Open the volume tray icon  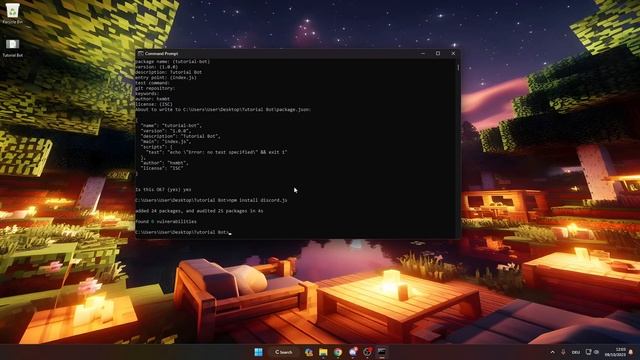coord(596,352)
